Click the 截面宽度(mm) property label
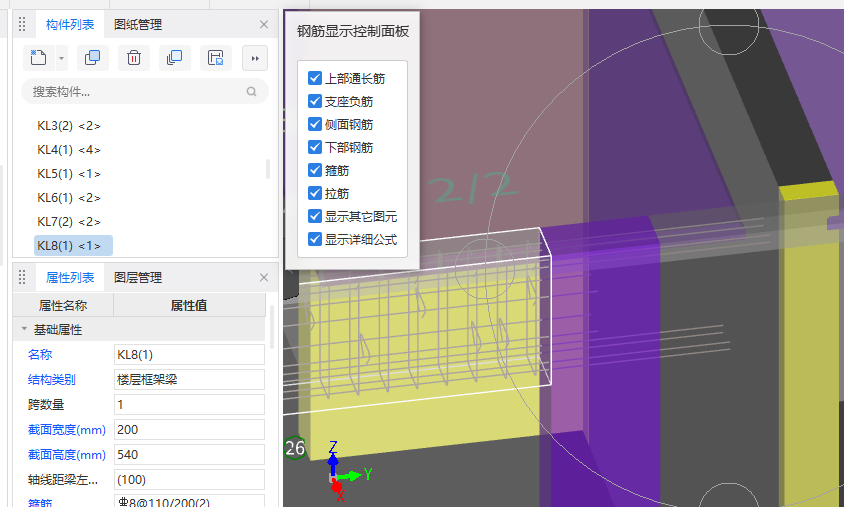 (67, 429)
